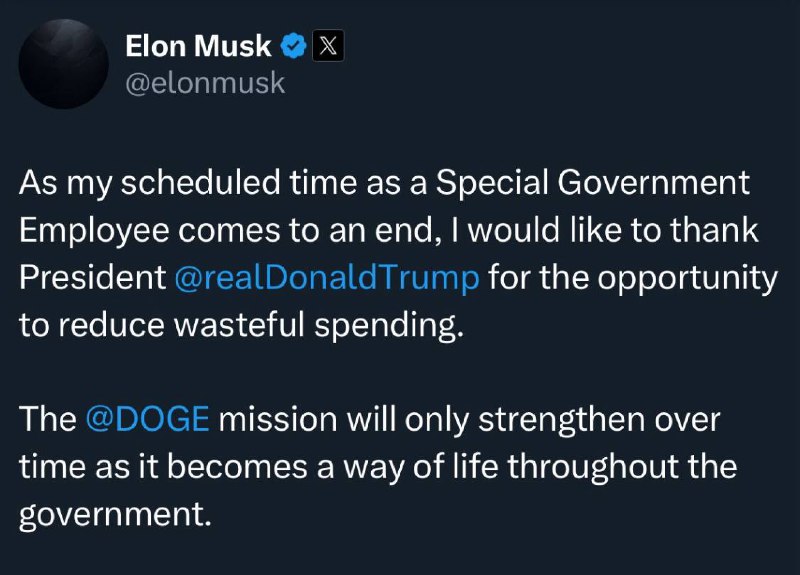The height and width of the screenshot is (575, 800).
Task: Click the words 'Special Government'
Action: 592,184
